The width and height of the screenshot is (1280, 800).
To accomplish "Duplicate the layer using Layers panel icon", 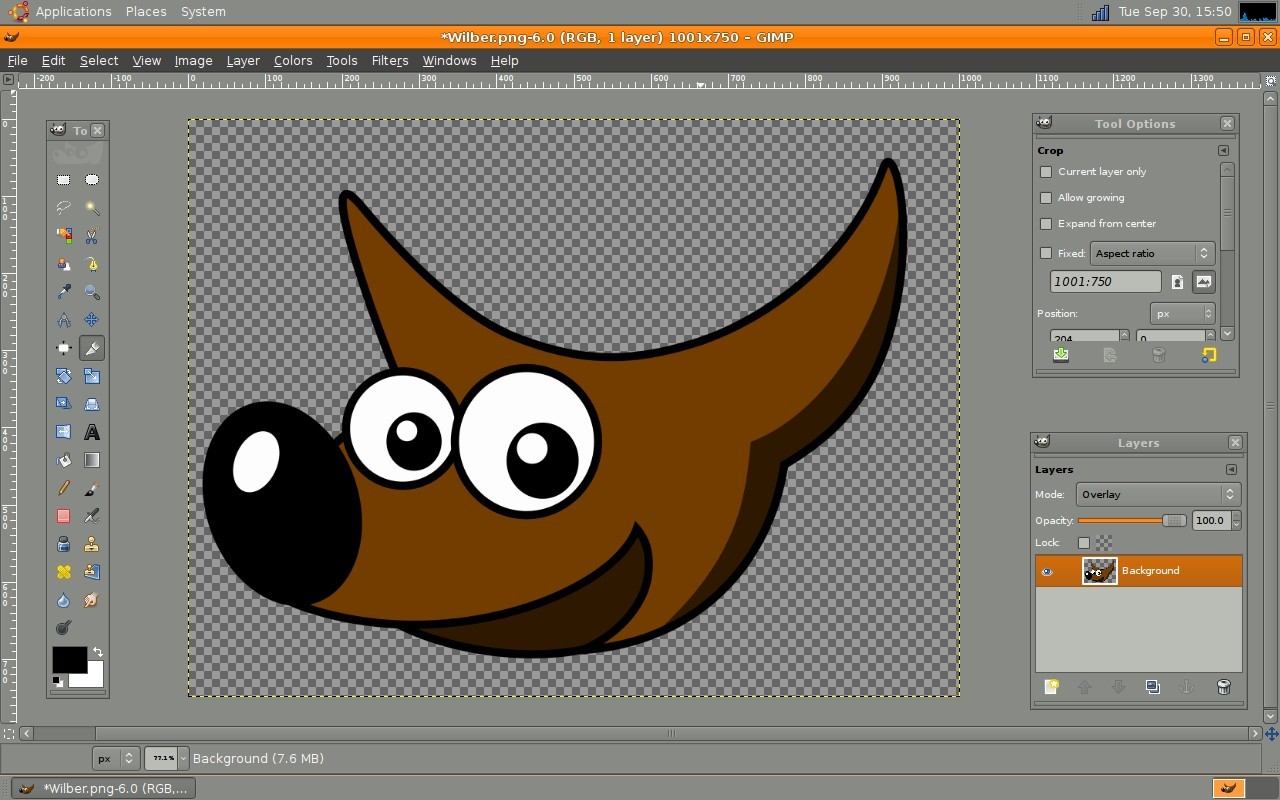I will [x=1152, y=687].
